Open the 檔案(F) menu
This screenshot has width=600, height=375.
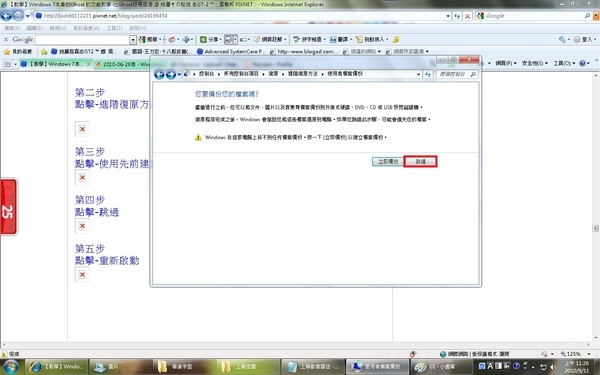coord(12,28)
